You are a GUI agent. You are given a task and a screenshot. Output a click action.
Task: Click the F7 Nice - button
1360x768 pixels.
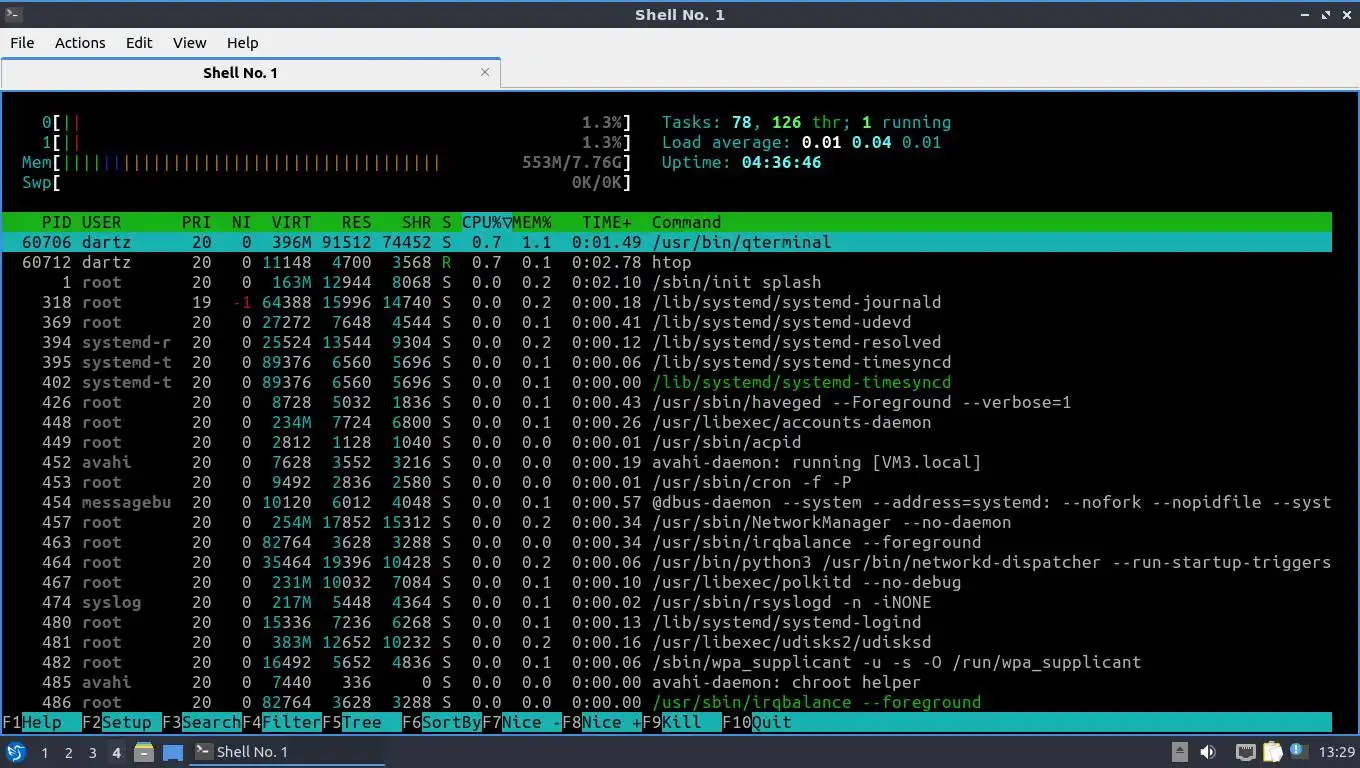[521, 722]
